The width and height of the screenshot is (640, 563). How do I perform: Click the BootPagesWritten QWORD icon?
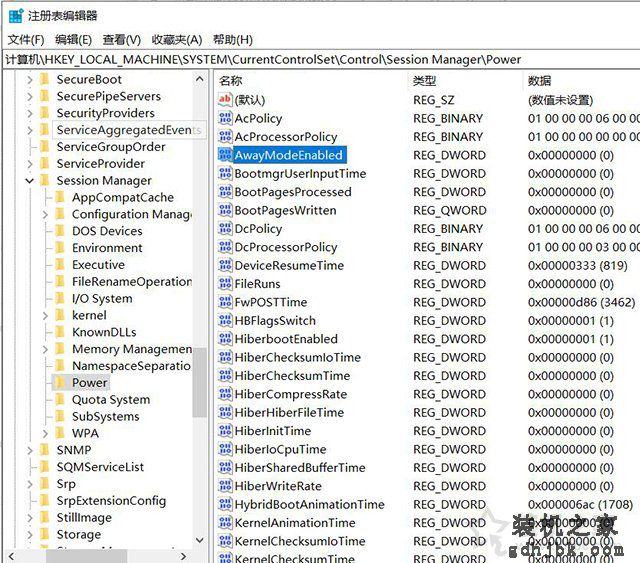225,210
